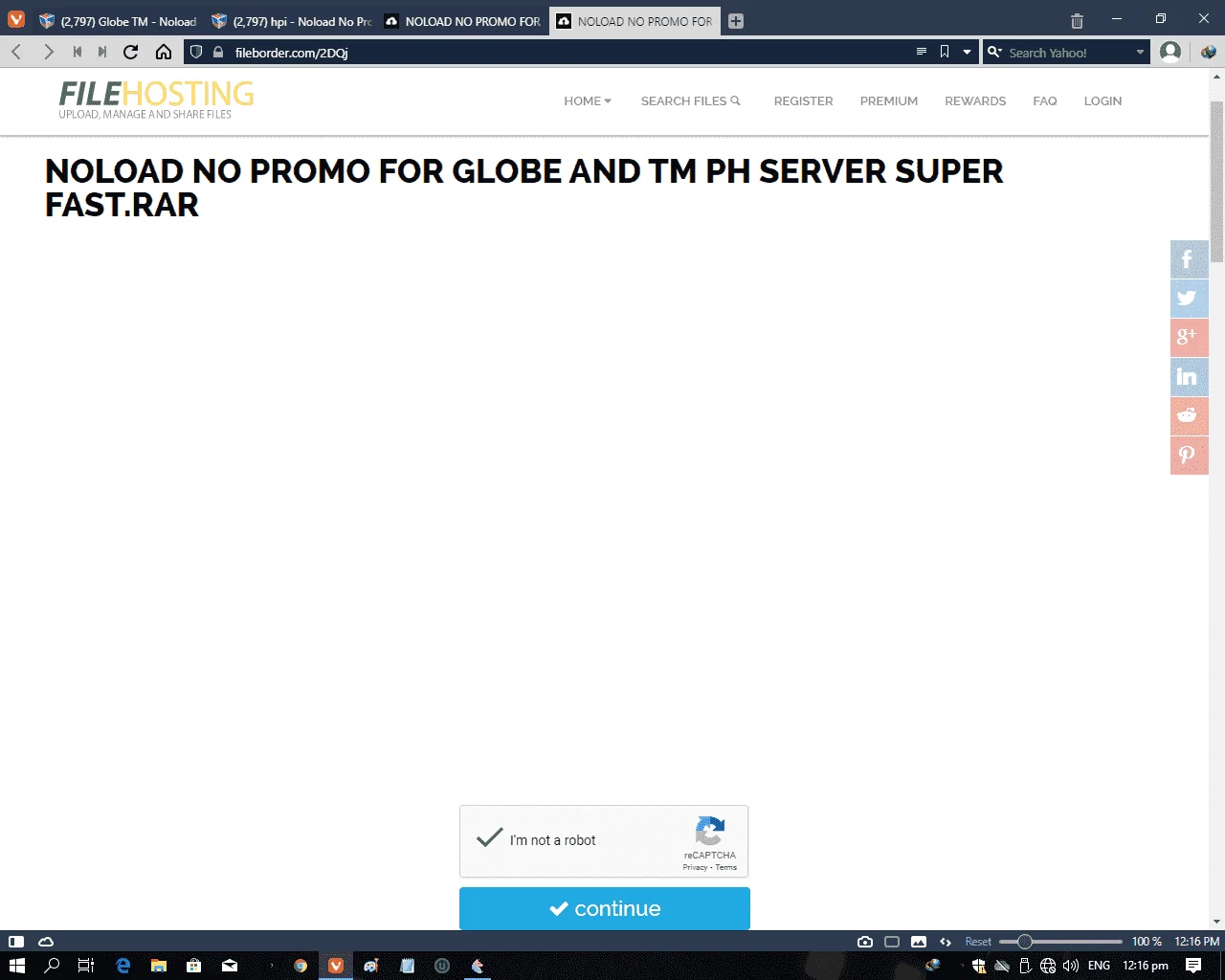Click the rewind history button
Screen dimensions: 1225x980
coord(78,52)
